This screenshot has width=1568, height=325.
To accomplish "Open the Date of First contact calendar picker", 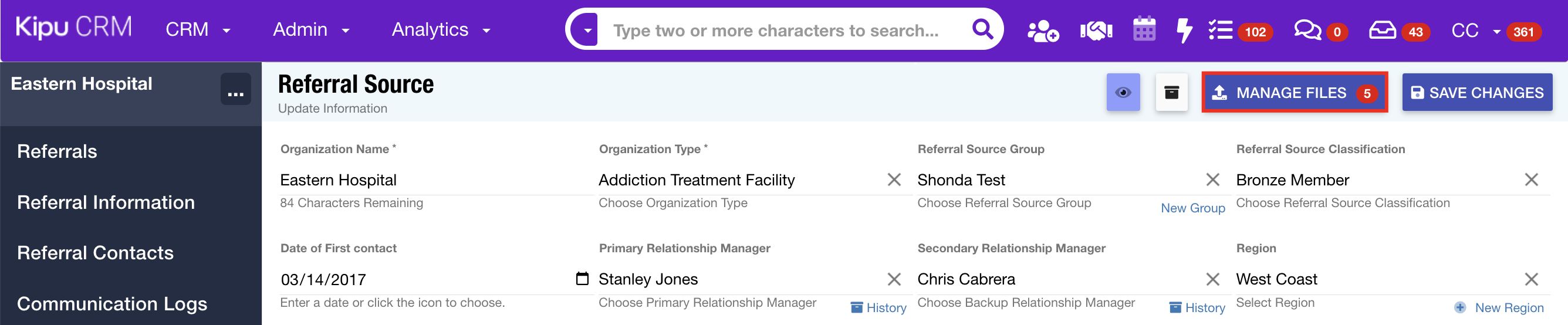I will coord(582,279).
